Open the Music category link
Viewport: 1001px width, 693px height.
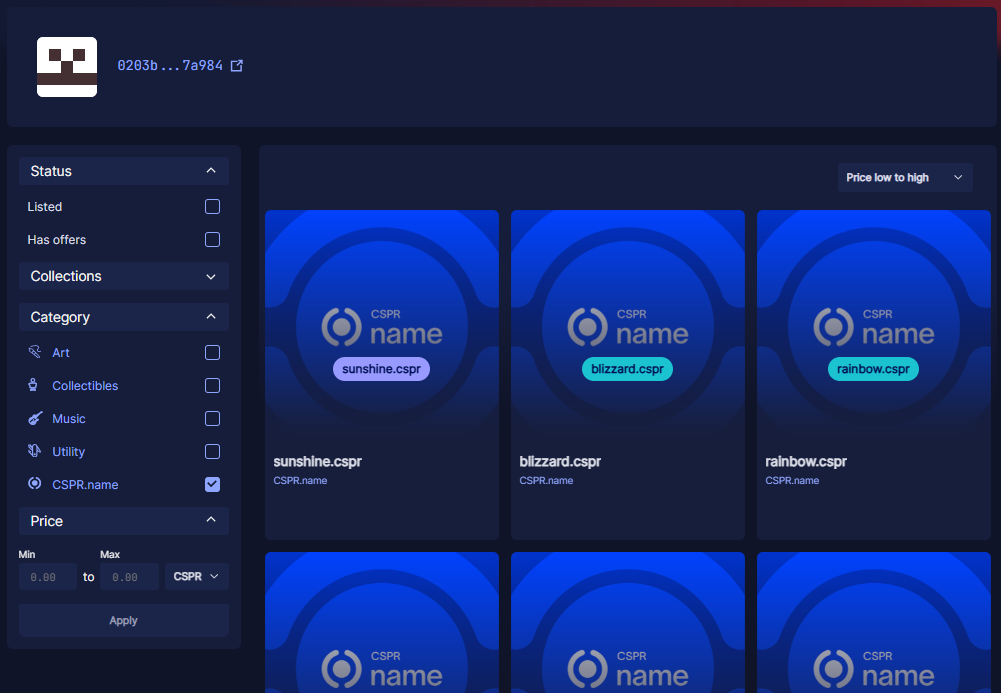coord(69,419)
